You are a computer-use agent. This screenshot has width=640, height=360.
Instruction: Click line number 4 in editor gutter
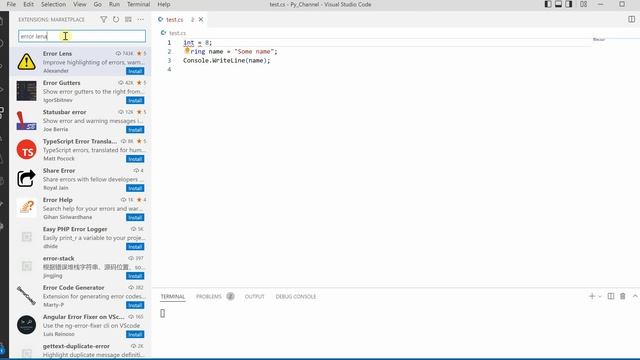[x=169, y=69]
